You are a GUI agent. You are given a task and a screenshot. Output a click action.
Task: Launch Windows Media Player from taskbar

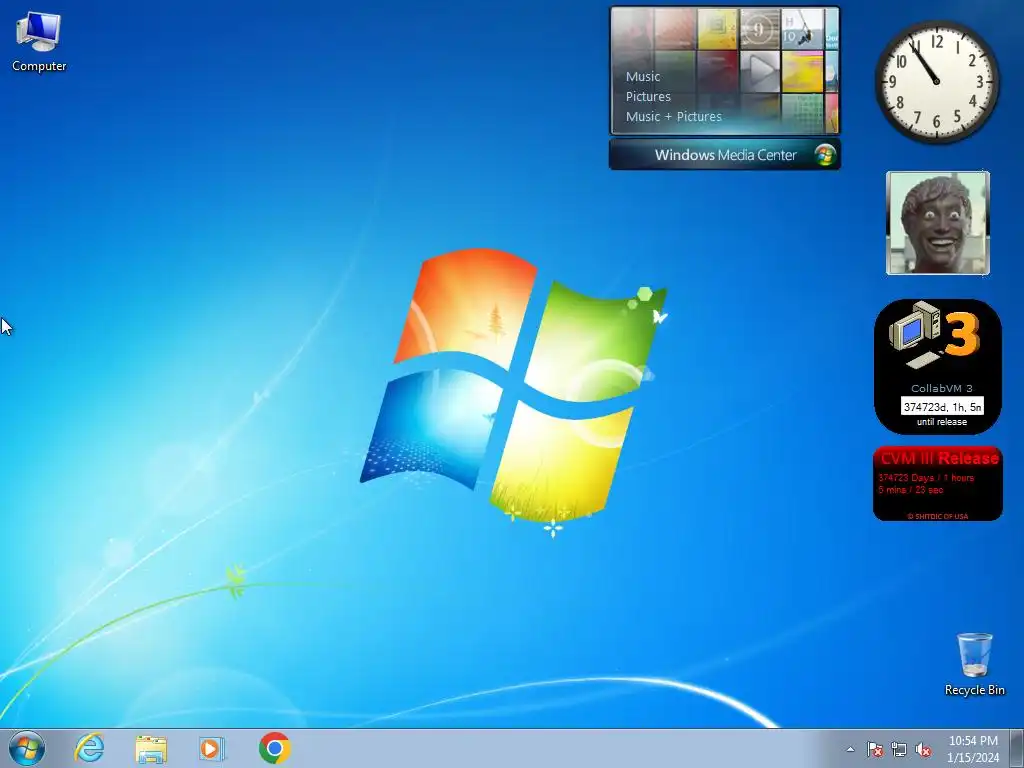coord(212,748)
